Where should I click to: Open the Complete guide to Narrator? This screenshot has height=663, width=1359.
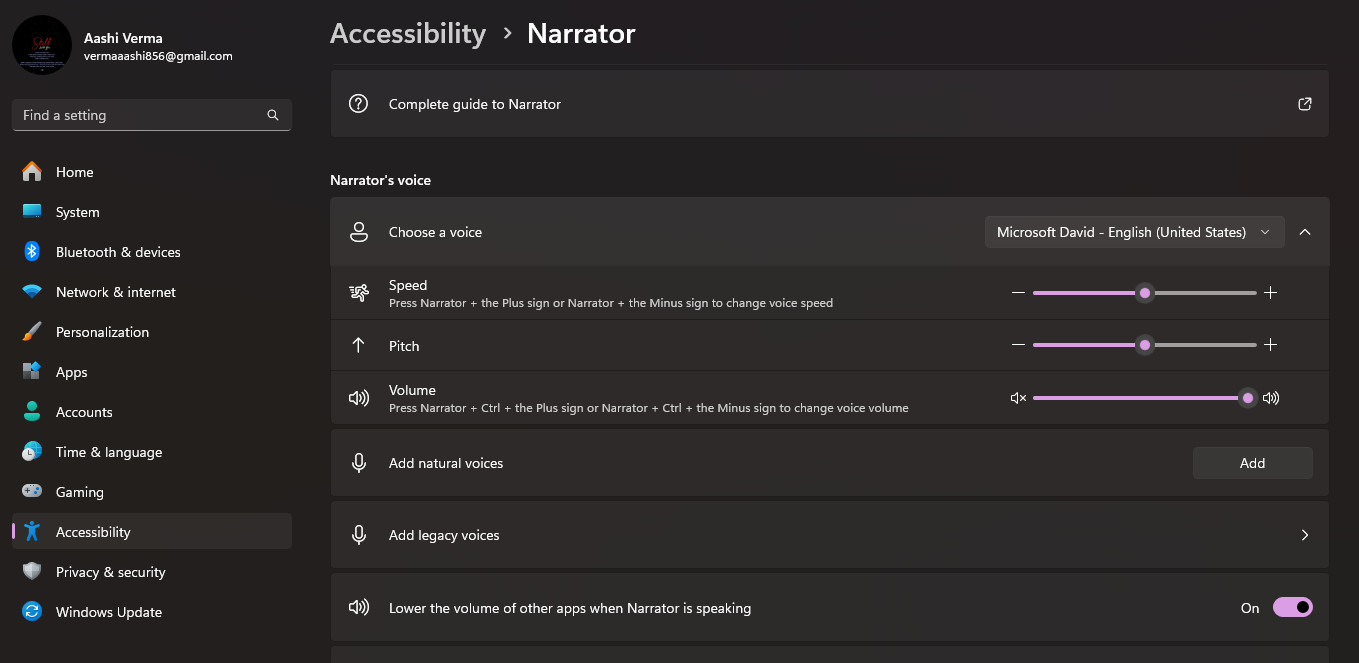coord(475,104)
